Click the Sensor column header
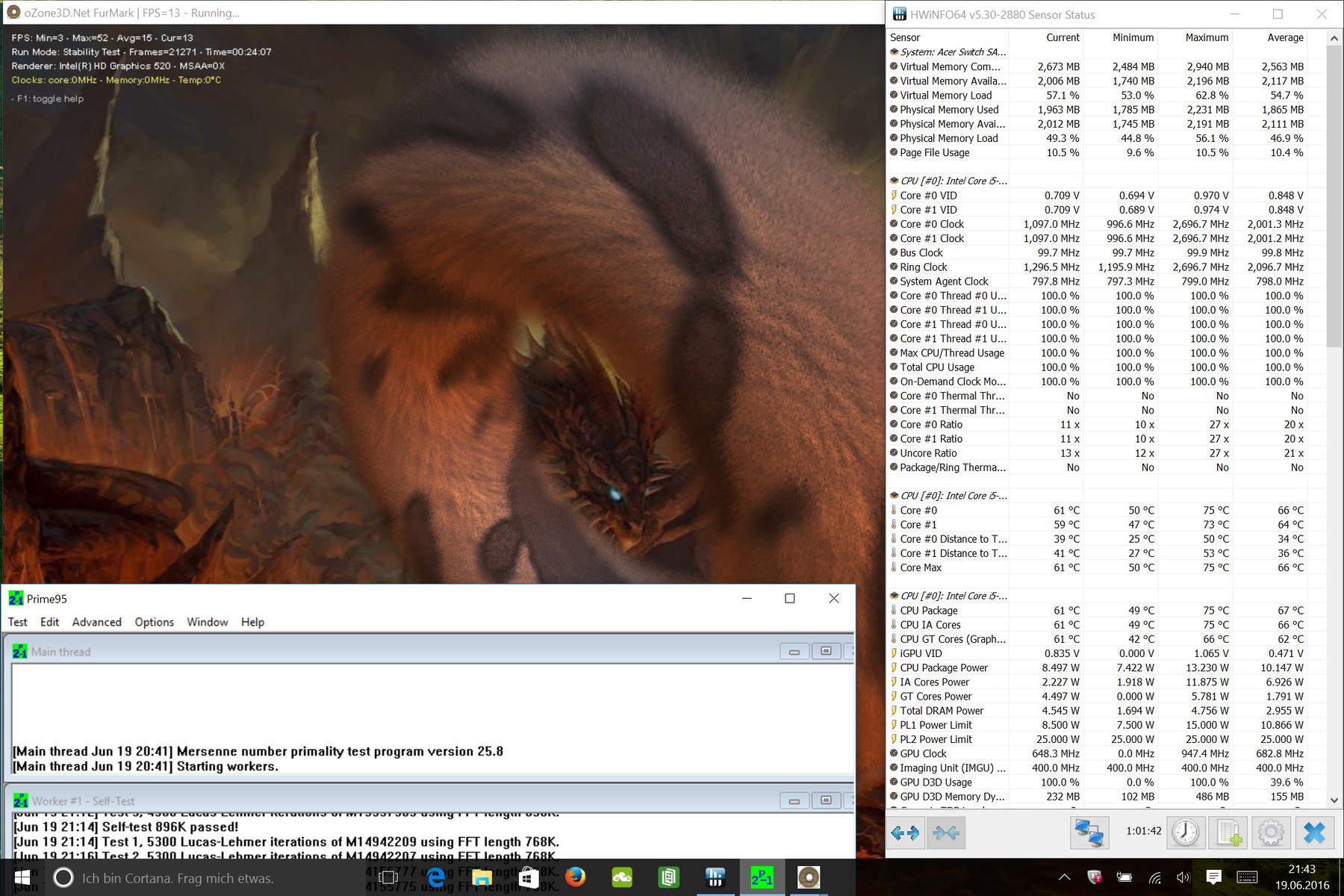The height and width of the screenshot is (896, 1344). (948, 37)
